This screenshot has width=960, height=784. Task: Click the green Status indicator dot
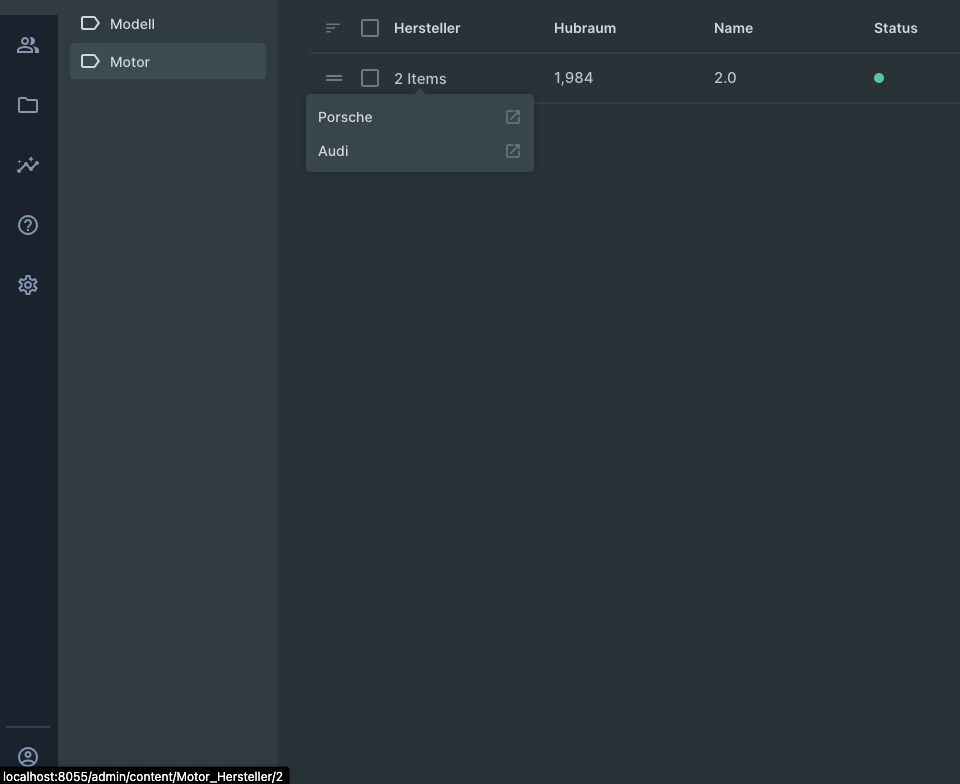pyautogui.click(x=879, y=77)
